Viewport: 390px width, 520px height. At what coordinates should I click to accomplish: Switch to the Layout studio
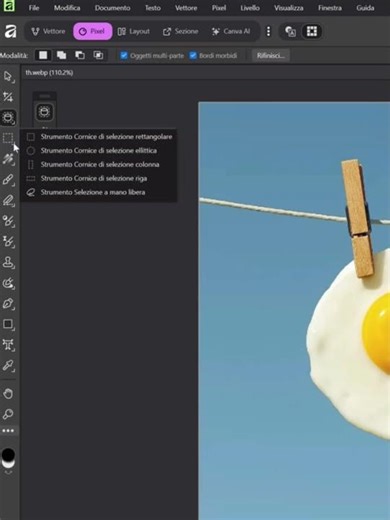pos(134,32)
